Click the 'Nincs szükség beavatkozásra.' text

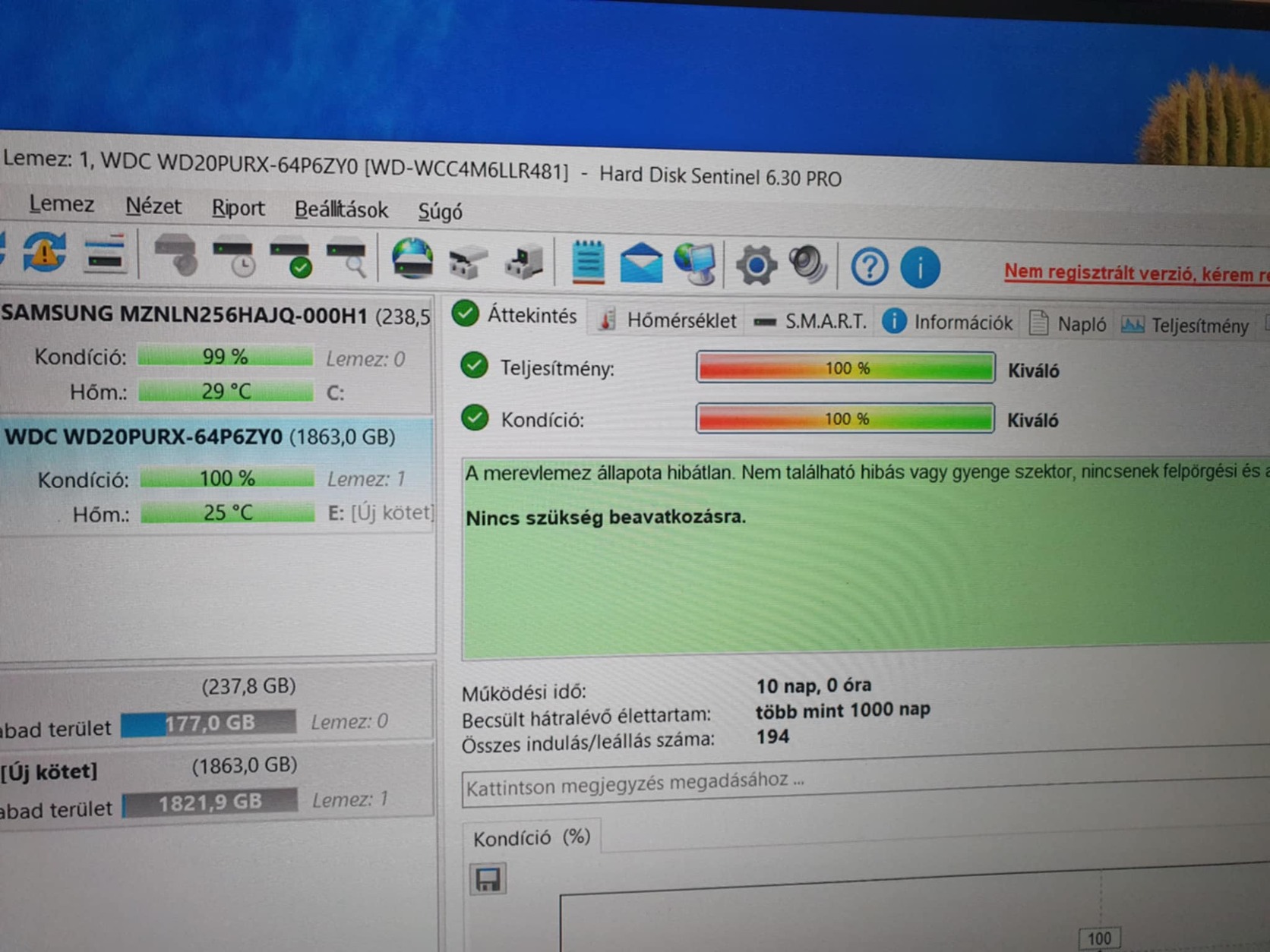(x=605, y=517)
